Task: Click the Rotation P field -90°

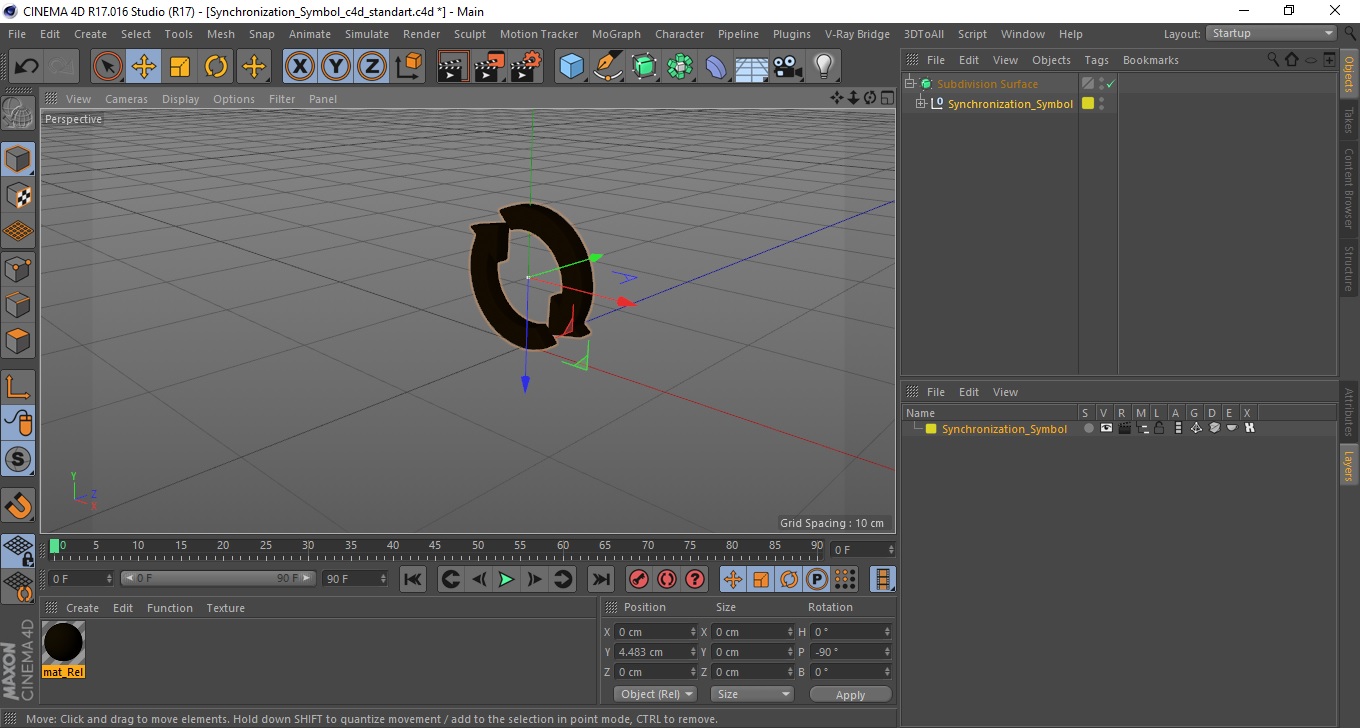Action: click(x=850, y=652)
